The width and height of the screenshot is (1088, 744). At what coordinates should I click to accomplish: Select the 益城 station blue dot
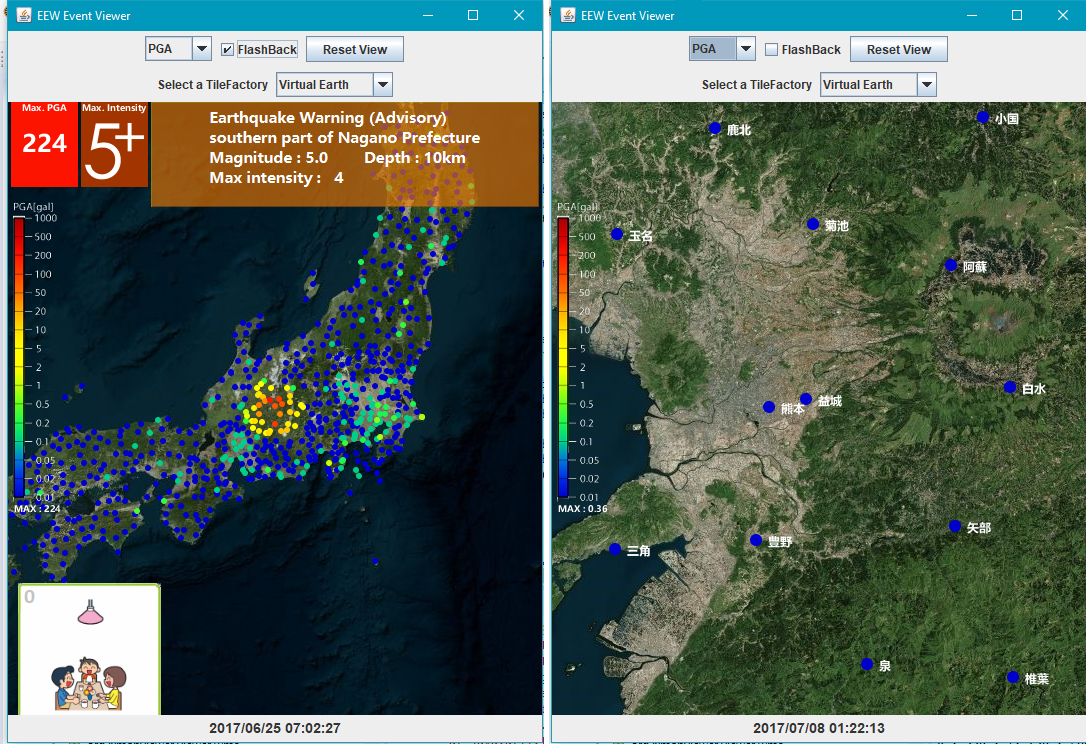[x=806, y=399]
